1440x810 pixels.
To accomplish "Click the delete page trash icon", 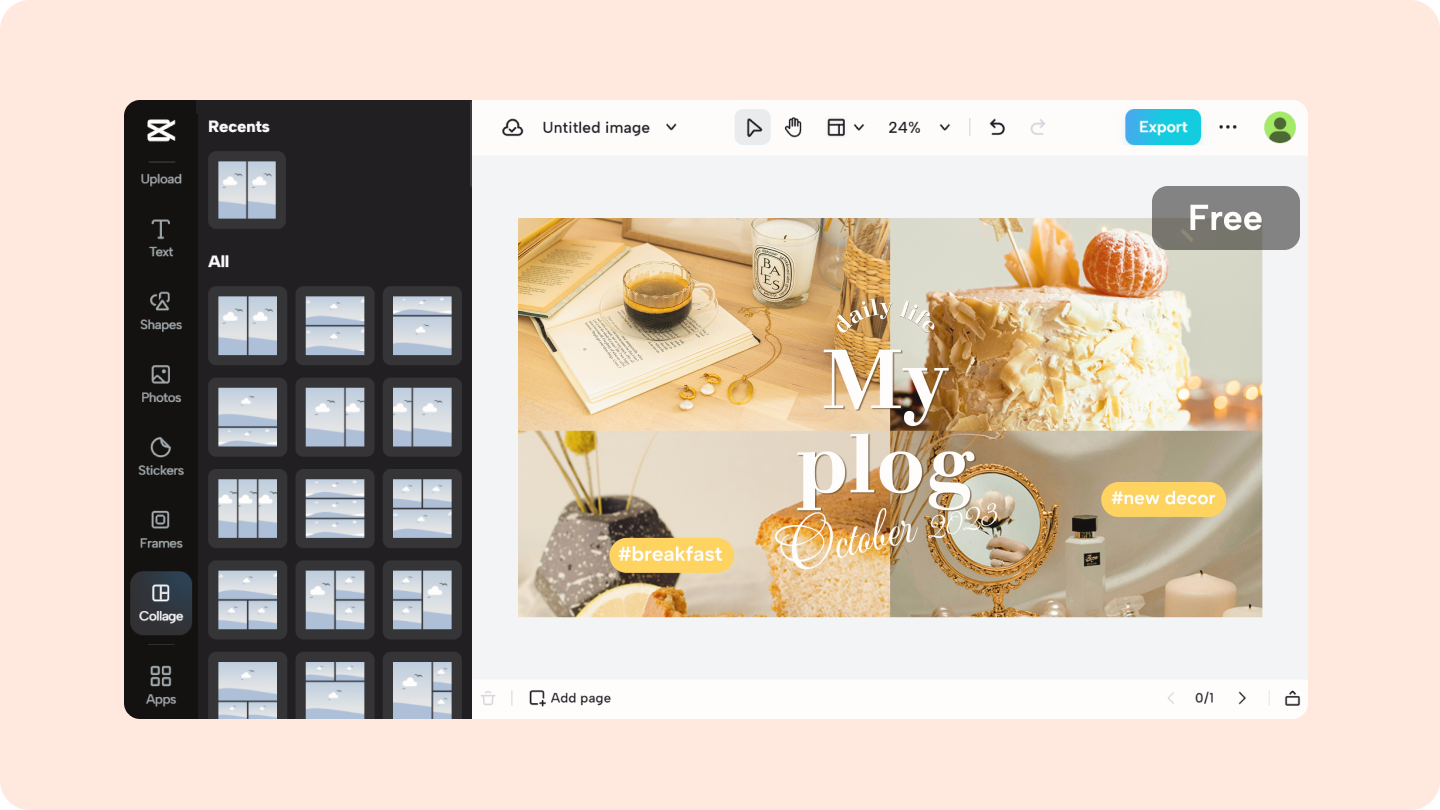I will tap(488, 698).
